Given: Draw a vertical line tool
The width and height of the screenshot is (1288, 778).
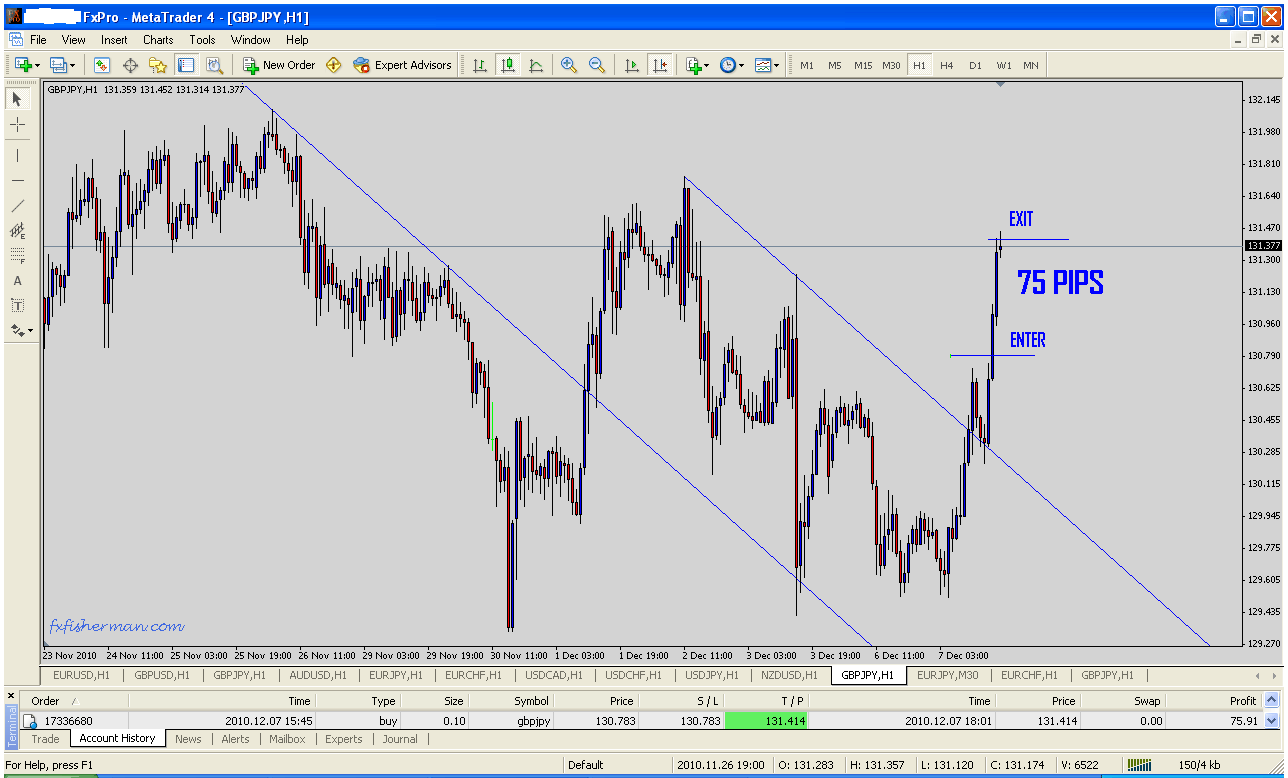Looking at the screenshot, I should tap(18, 155).
